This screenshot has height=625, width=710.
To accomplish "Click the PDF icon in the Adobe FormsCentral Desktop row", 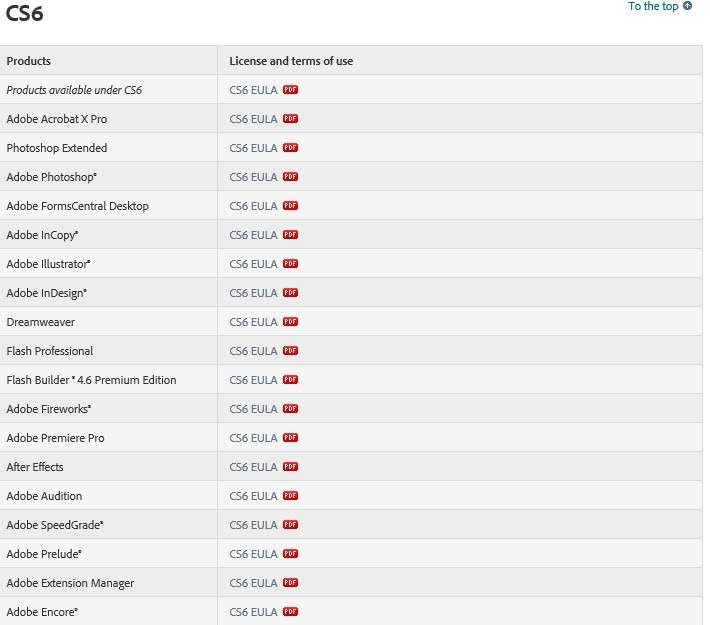I will (290, 206).
